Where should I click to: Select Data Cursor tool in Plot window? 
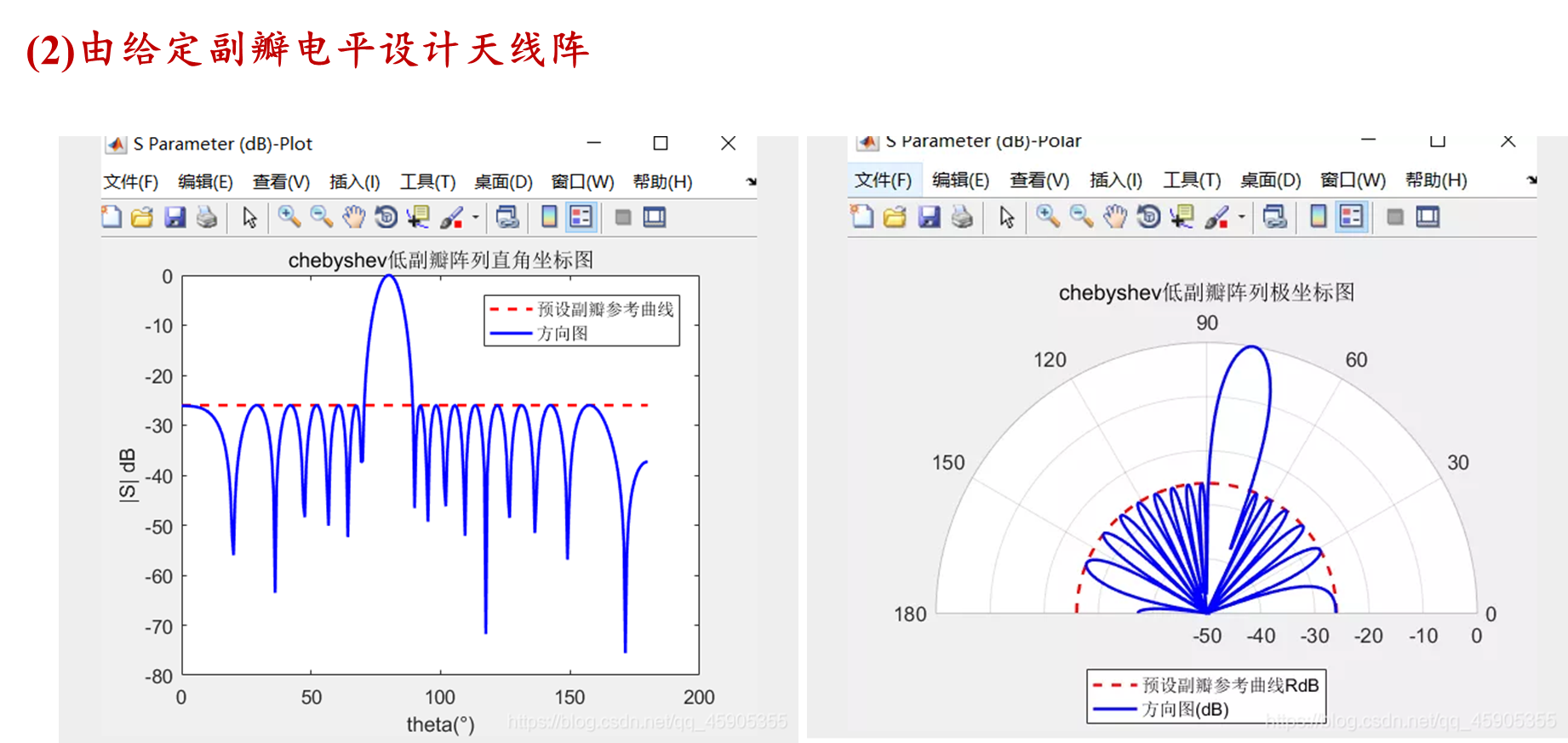click(418, 217)
